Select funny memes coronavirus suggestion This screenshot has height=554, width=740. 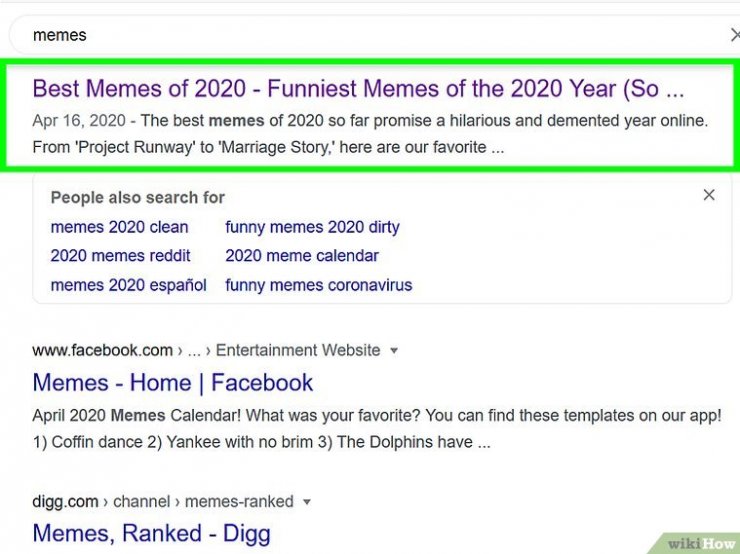coord(318,285)
